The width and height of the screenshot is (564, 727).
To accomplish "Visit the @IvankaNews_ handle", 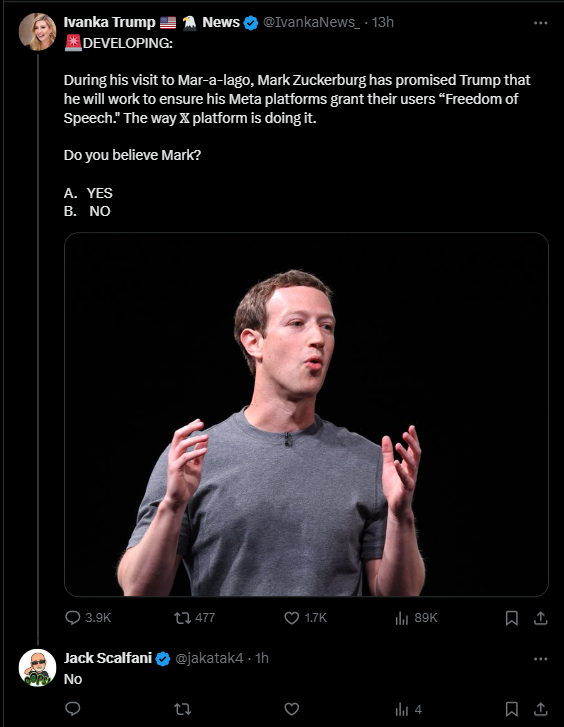I will click(x=311, y=22).
